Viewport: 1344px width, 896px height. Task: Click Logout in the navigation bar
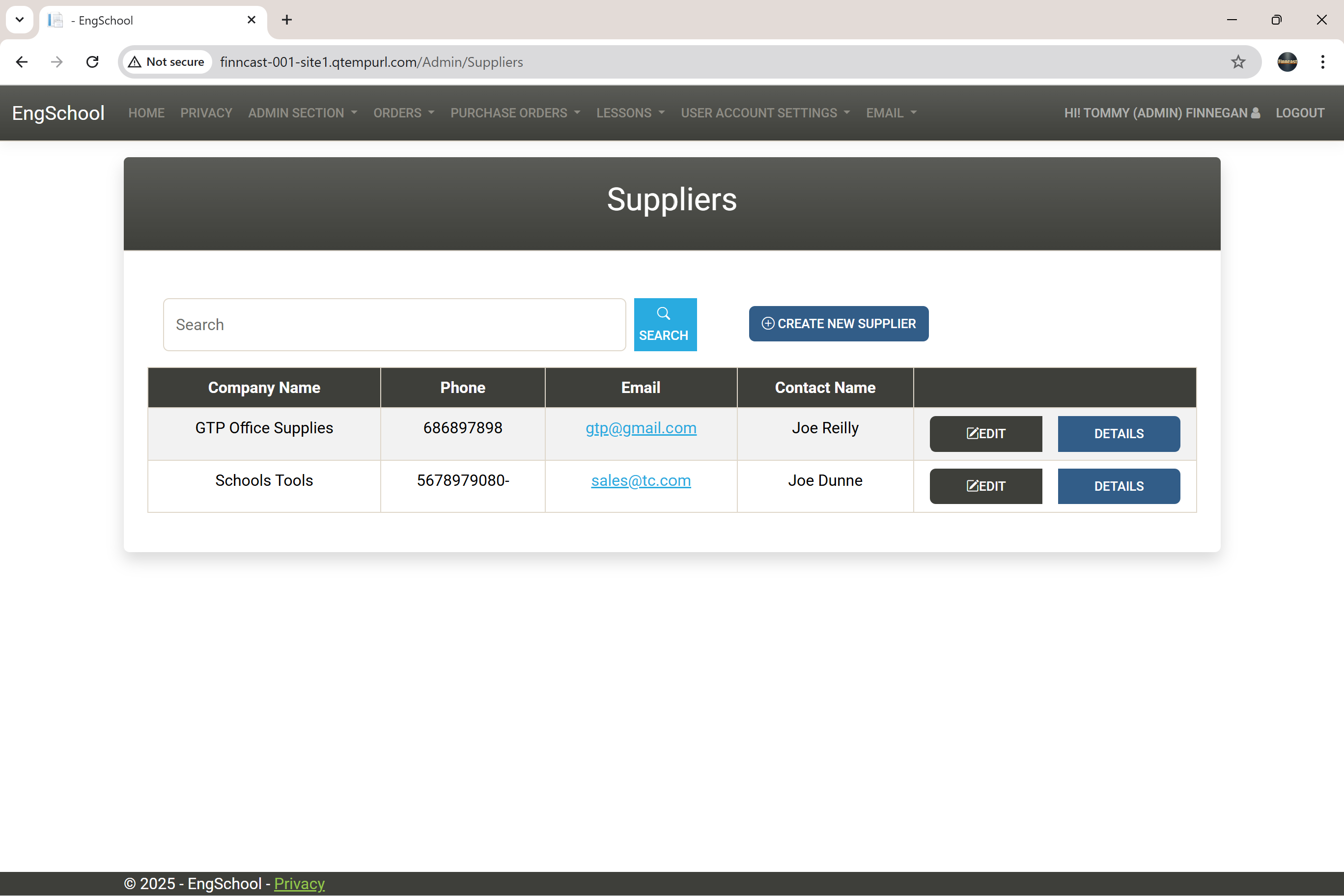click(1300, 112)
